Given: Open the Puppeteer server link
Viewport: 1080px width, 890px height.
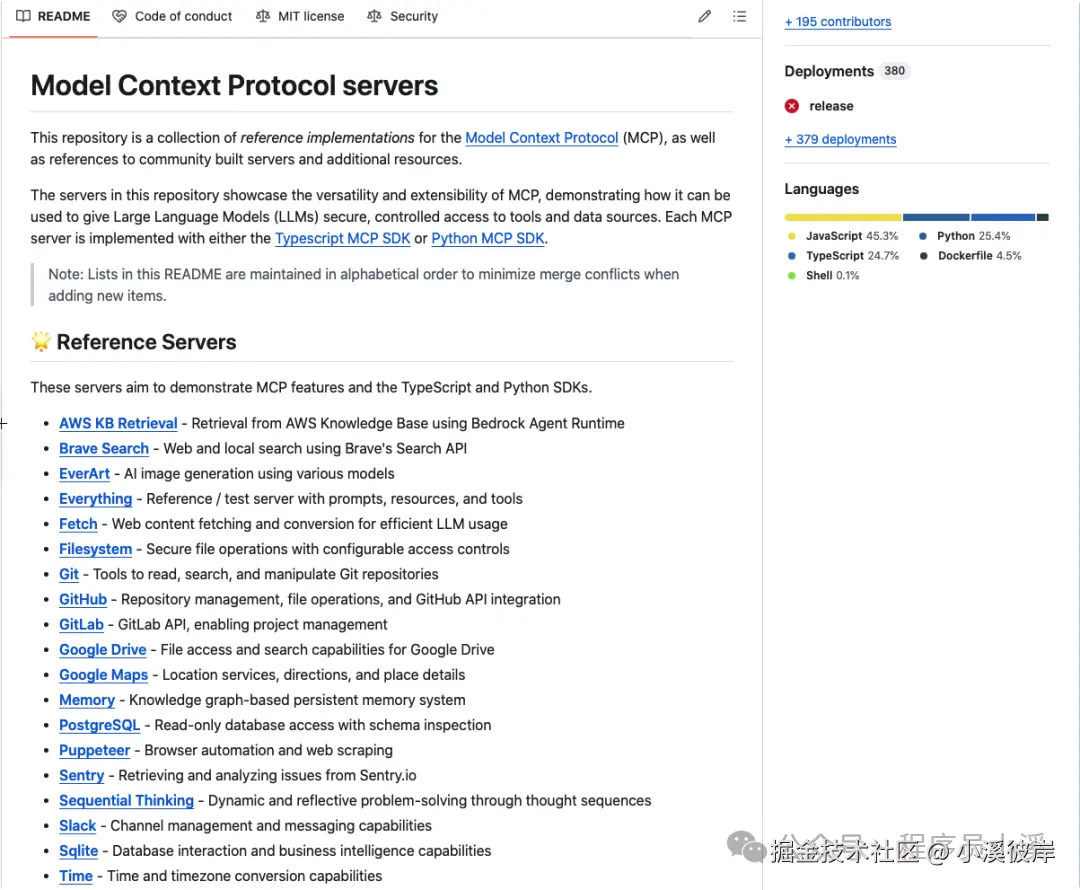Looking at the screenshot, I should tap(94, 750).
